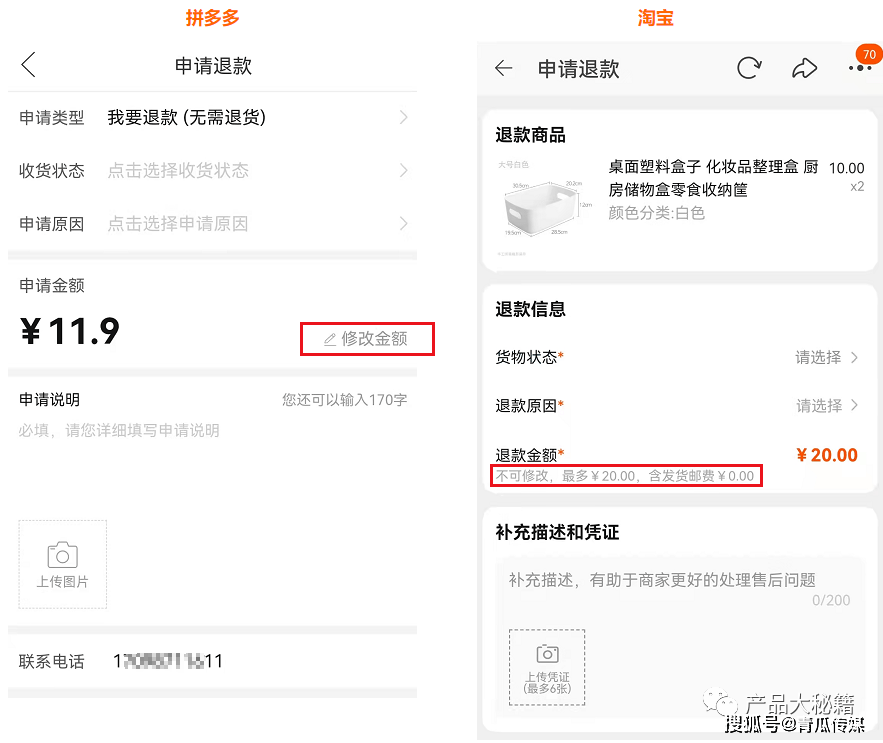Image resolution: width=883 pixels, height=743 pixels.
Task: Tap 点击选择收货状态 placeholder
Action: pyautogui.click(x=178, y=170)
